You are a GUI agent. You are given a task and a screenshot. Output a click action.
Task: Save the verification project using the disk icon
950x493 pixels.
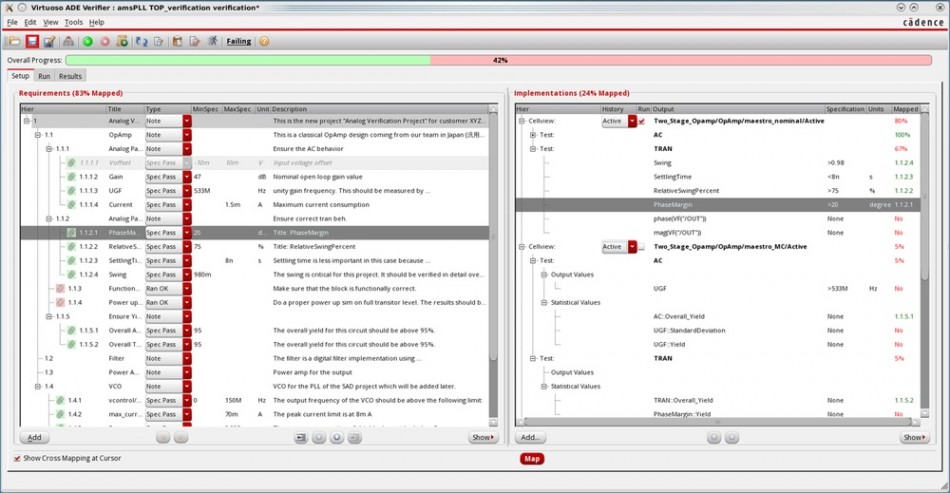(x=32, y=42)
